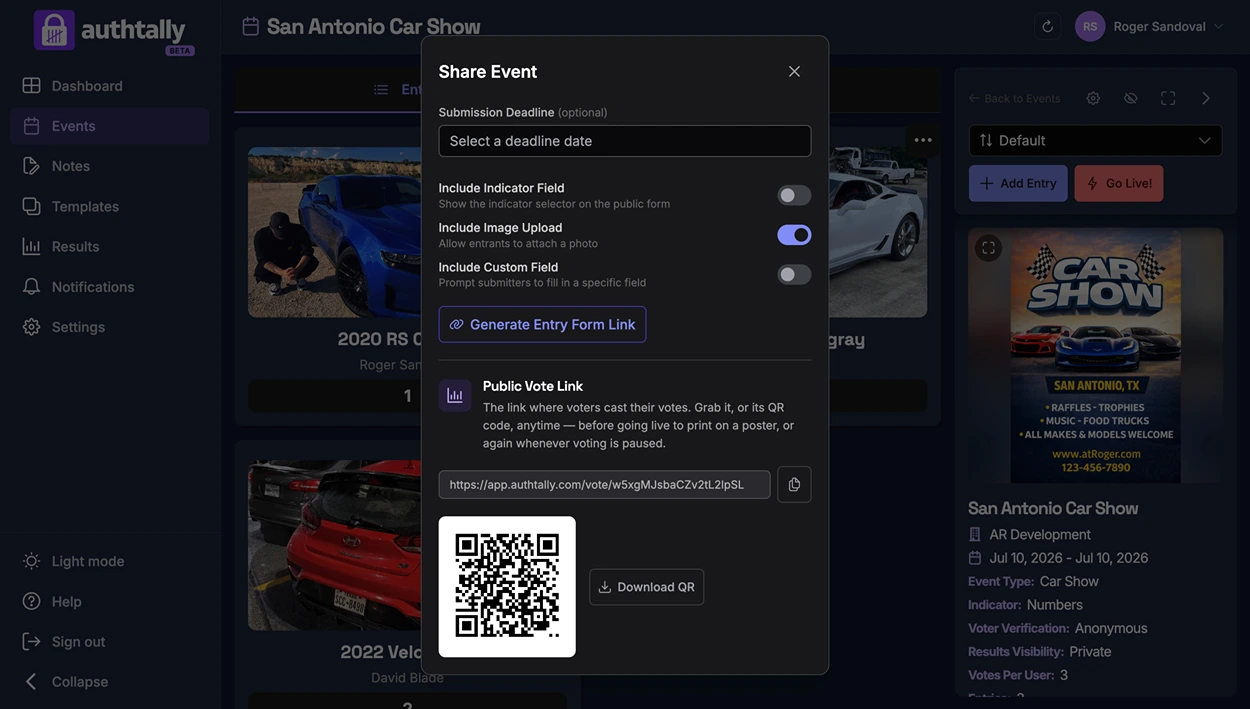
Task: Open the Default sort dropdown
Action: [1096, 141]
